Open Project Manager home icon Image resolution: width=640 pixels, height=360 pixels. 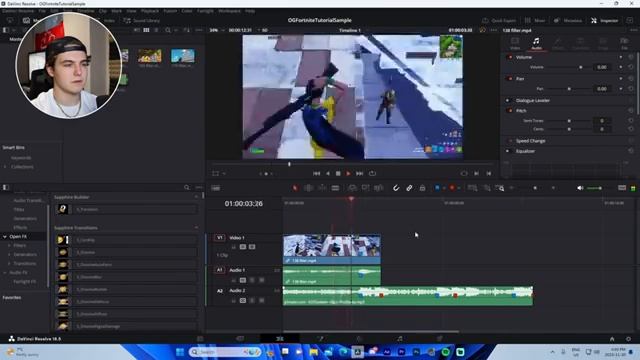point(612,339)
